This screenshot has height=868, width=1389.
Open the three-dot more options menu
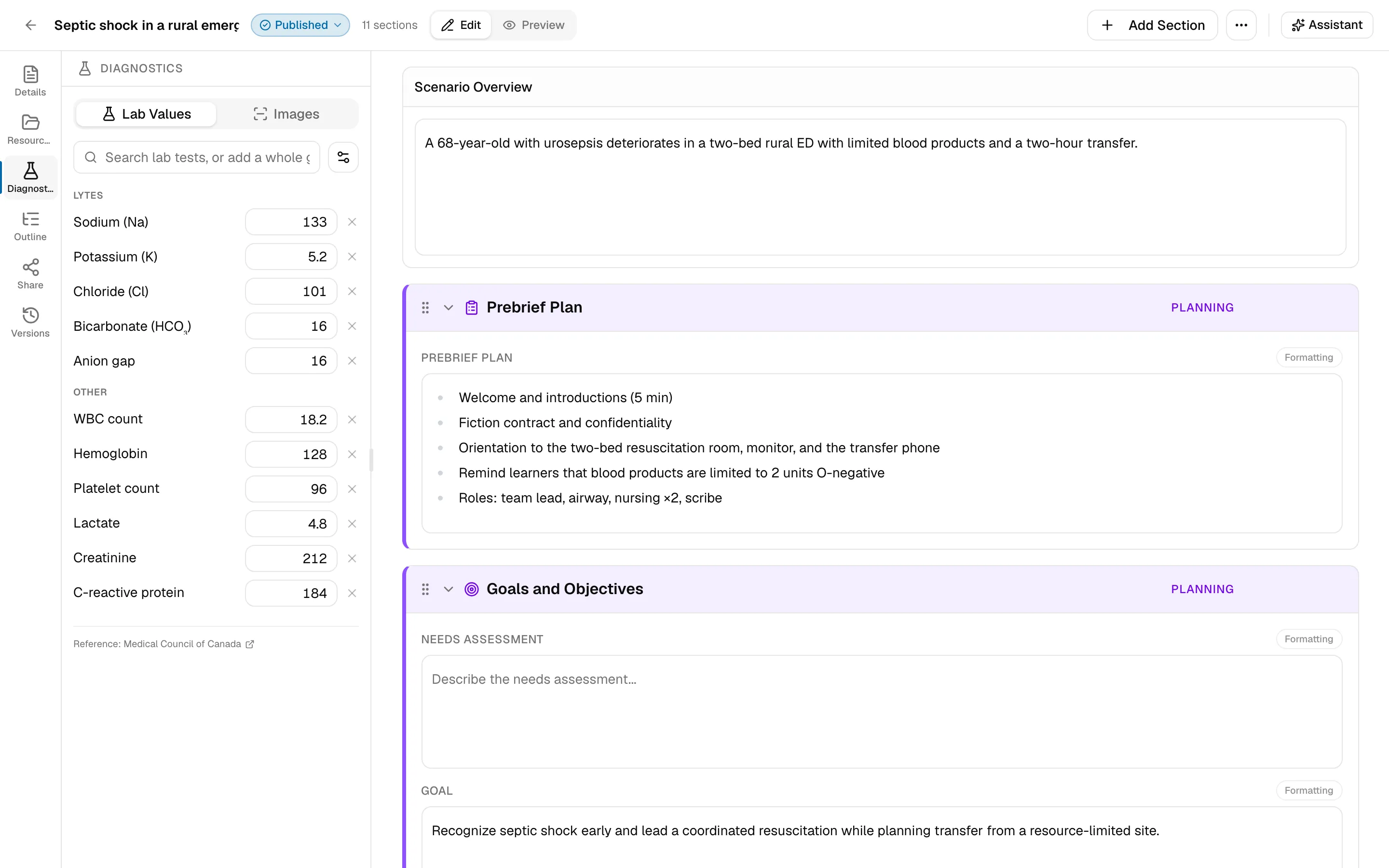1241,25
